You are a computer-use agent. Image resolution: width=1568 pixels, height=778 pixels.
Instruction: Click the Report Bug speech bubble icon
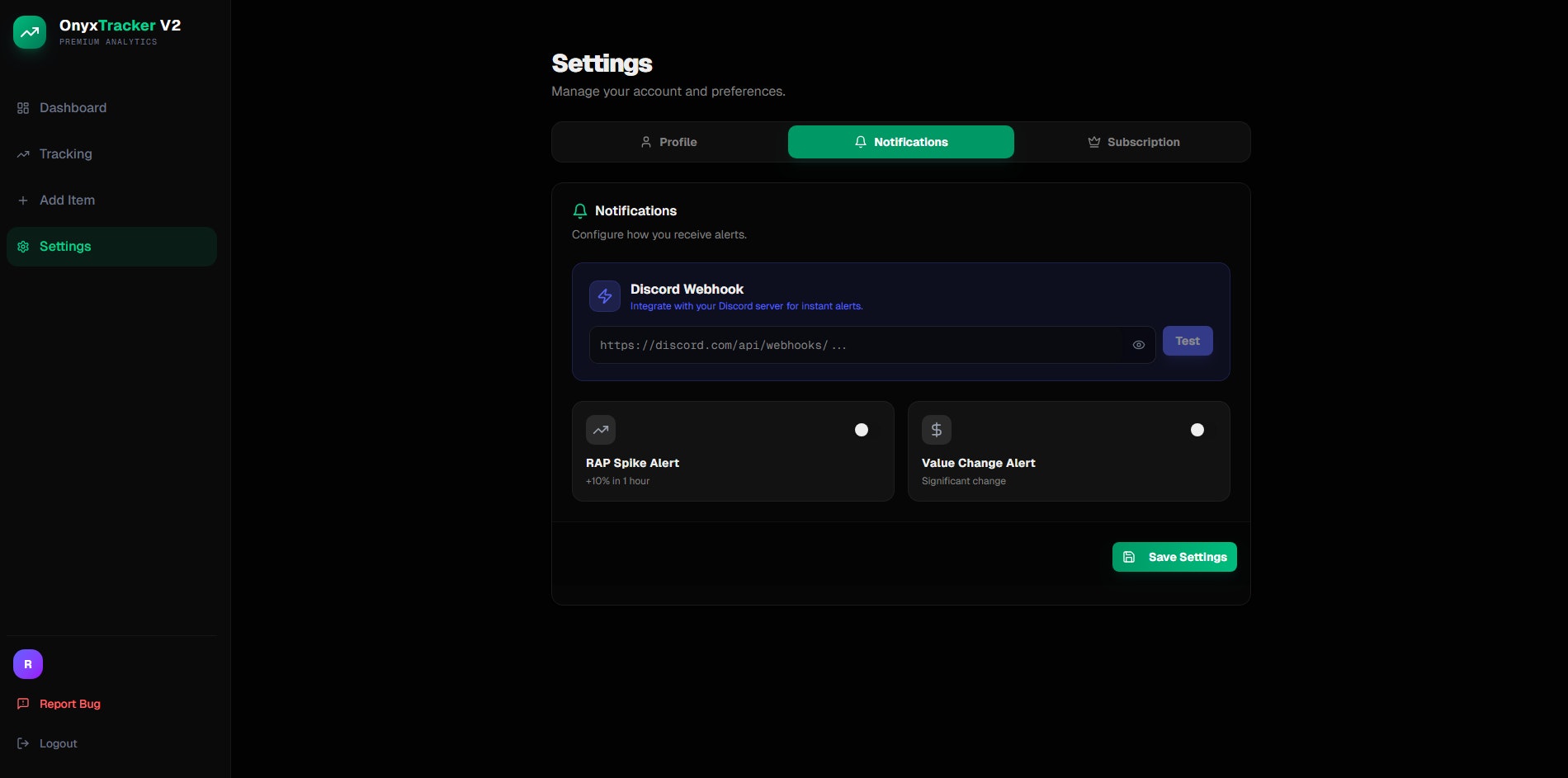coord(22,704)
